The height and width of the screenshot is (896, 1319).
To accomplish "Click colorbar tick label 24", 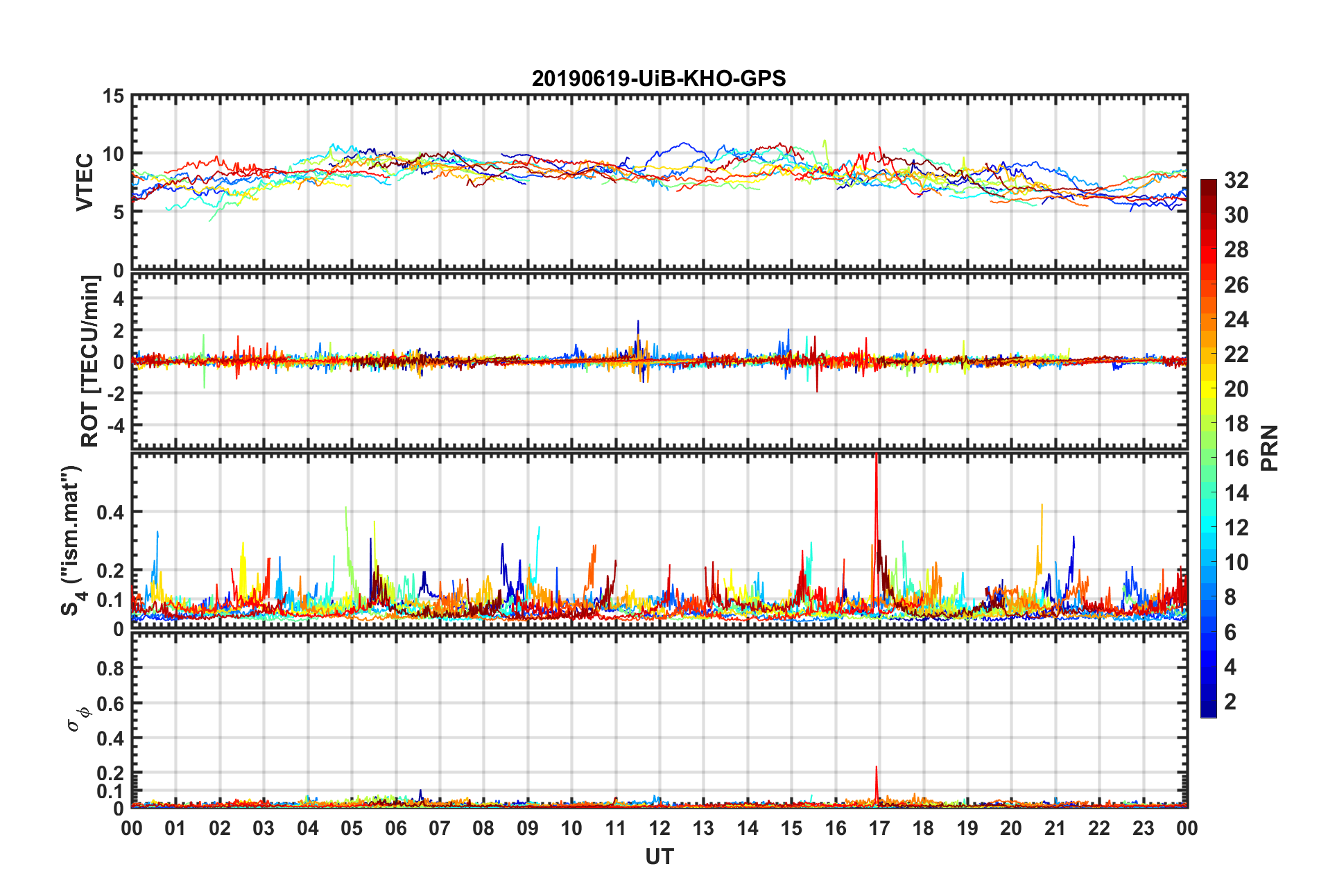I will coord(1236,320).
